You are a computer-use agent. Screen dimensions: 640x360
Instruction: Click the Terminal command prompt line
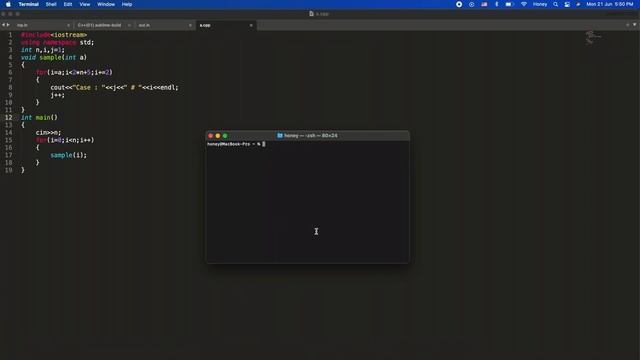(236, 144)
